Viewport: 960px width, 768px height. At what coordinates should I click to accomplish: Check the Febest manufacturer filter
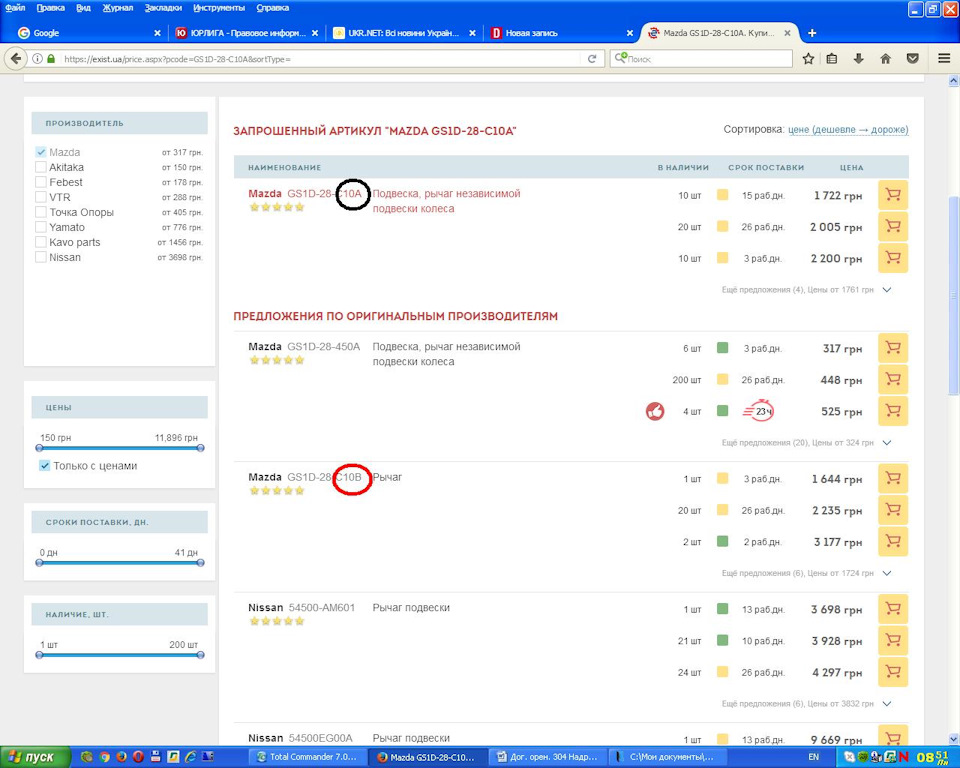(x=41, y=182)
